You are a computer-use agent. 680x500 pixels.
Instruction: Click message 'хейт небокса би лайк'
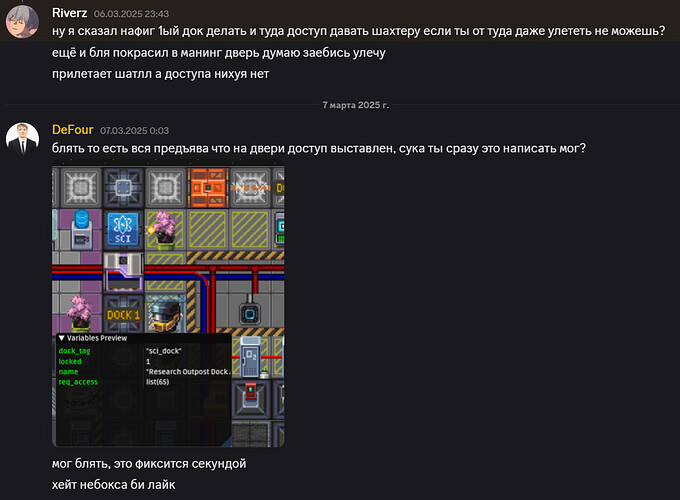[114, 484]
